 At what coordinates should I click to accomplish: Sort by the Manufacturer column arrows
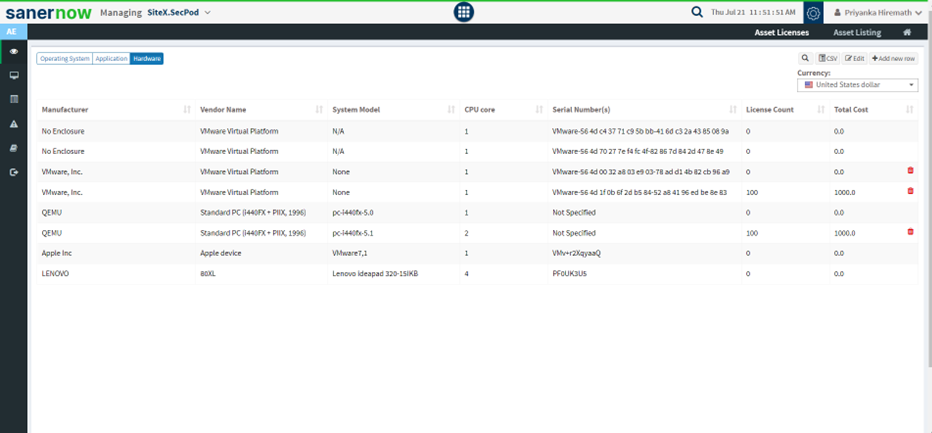click(x=187, y=109)
